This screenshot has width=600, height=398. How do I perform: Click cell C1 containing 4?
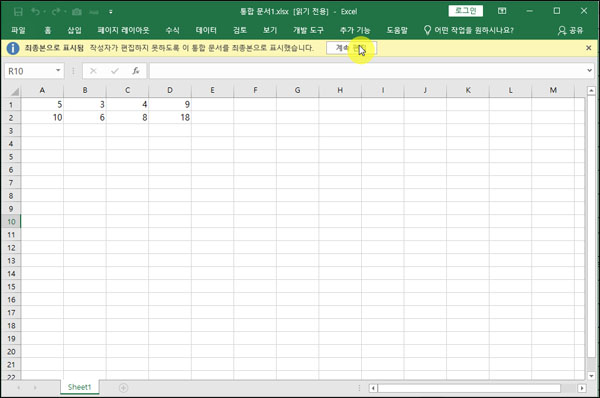127,104
